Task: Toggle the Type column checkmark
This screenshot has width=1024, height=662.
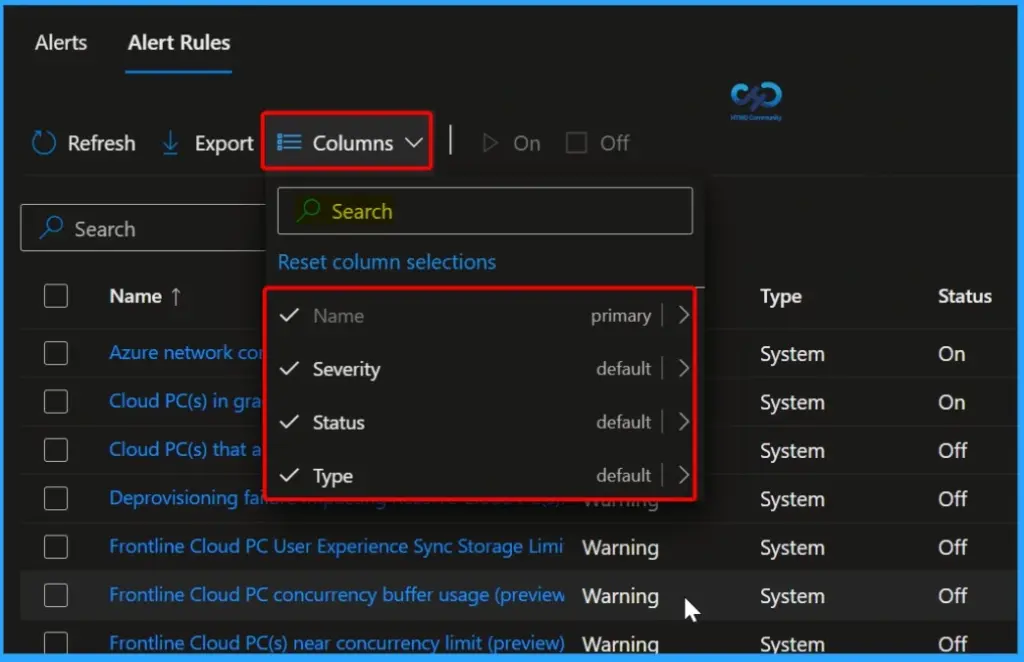Action: coord(289,475)
